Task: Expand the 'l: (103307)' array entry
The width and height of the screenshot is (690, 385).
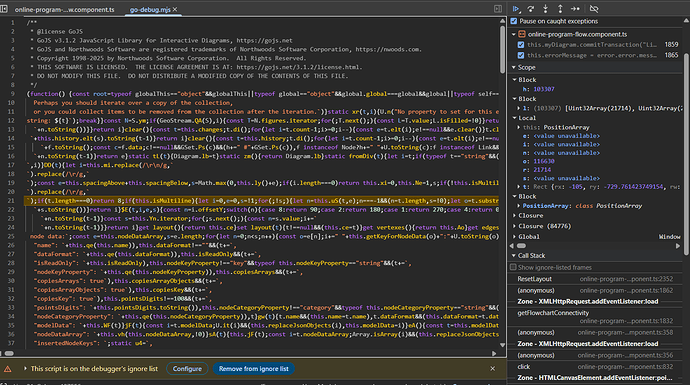Action: point(518,108)
